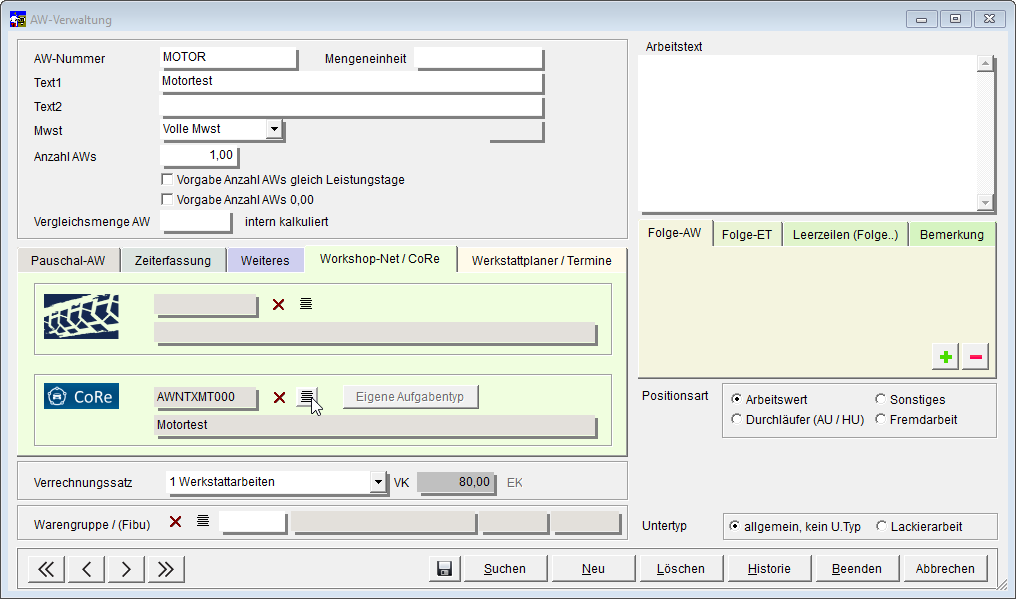Choose allgemein, kein U.Typ subtype

tap(734, 526)
